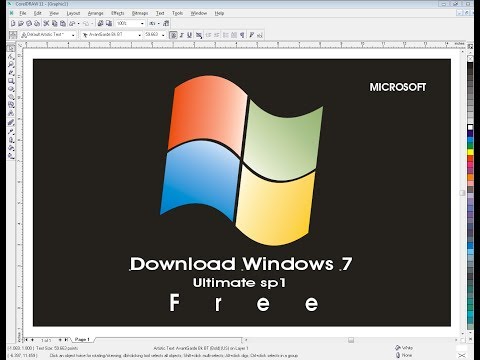Click the vertical scrollbar thumb
This screenshot has height=360, width=480.
click(462, 193)
